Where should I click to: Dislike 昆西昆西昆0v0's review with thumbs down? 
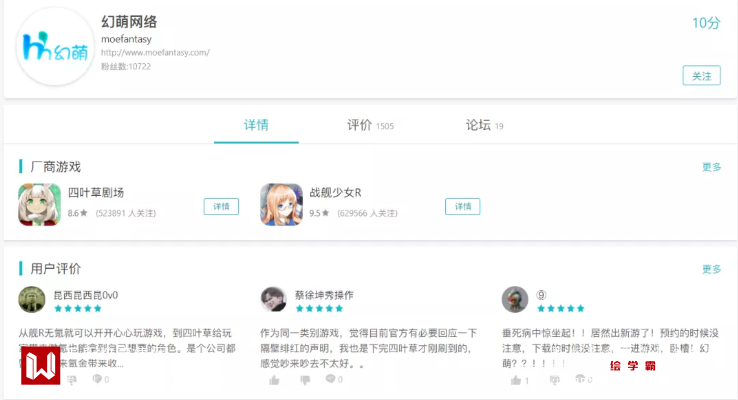click(72, 380)
